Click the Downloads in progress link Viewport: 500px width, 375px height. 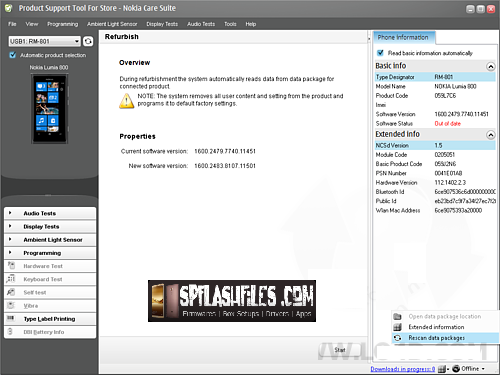point(403,369)
